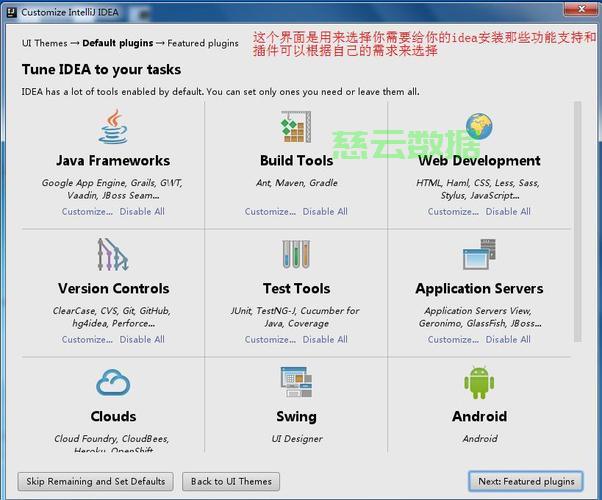The height and width of the screenshot is (500, 602).
Task: Click the Swing heading
Action: point(296,417)
